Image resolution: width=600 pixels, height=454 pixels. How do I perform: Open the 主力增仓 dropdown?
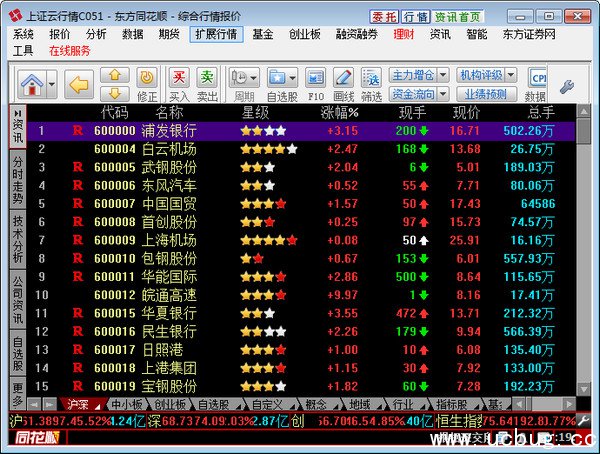click(416, 75)
